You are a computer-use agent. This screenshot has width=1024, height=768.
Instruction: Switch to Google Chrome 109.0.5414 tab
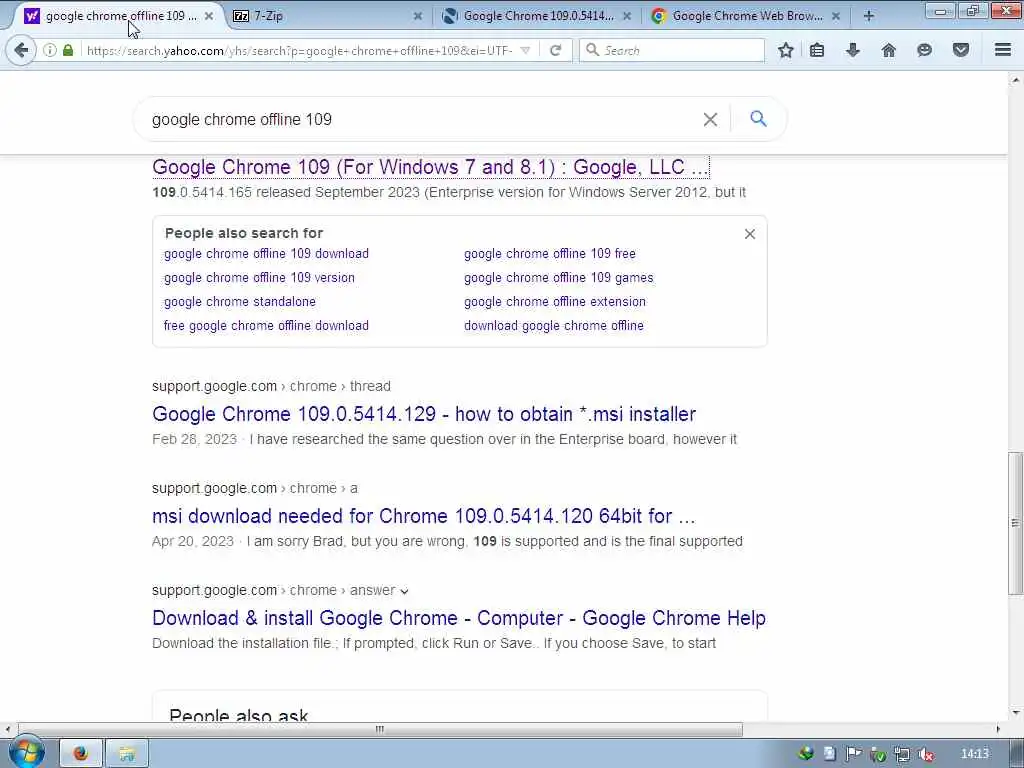(536, 16)
